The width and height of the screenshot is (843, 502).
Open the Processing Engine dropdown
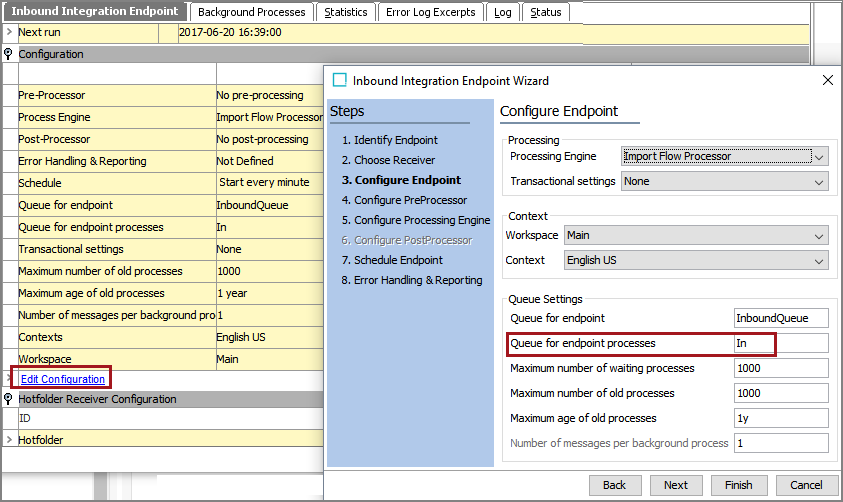724,156
